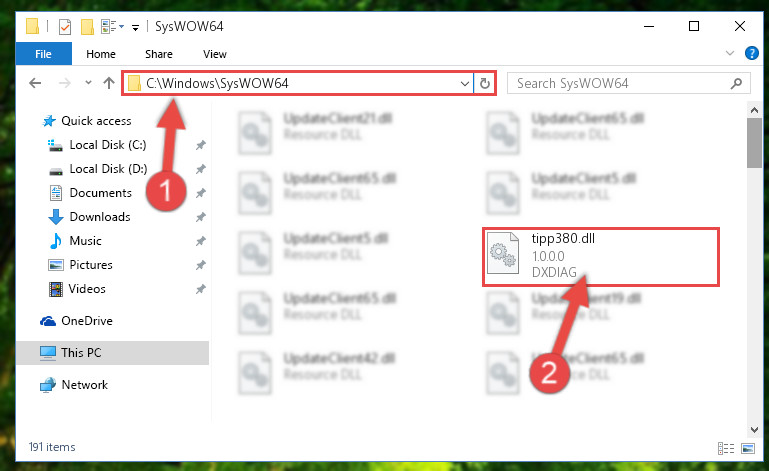
Task: Unpin Documents from Quick access
Action: point(201,193)
